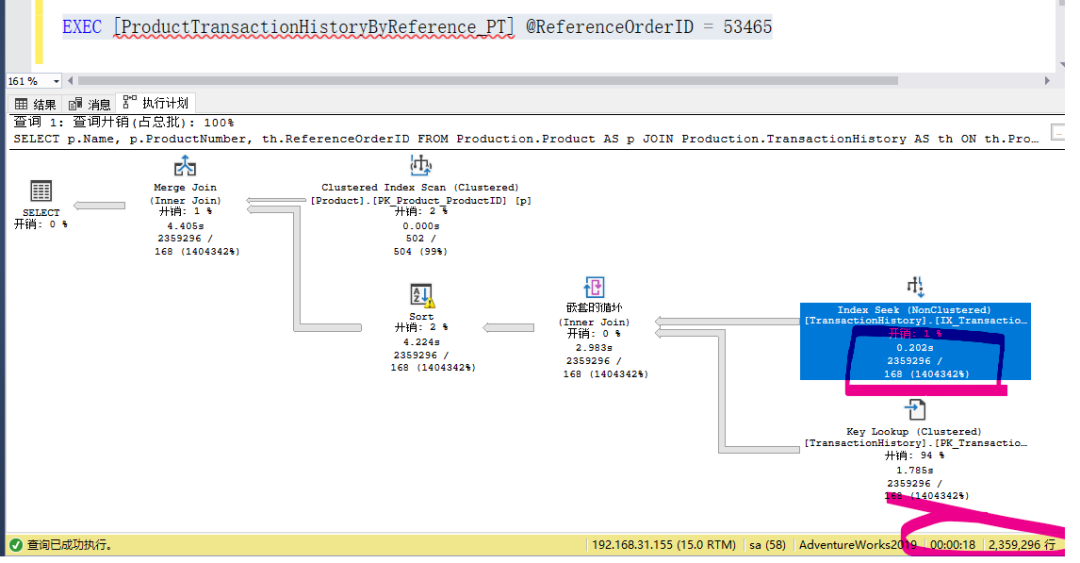Click 2,359,296 row count in status bar
1080x563 pixels.
pyautogui.click(x=1021, y=545)
